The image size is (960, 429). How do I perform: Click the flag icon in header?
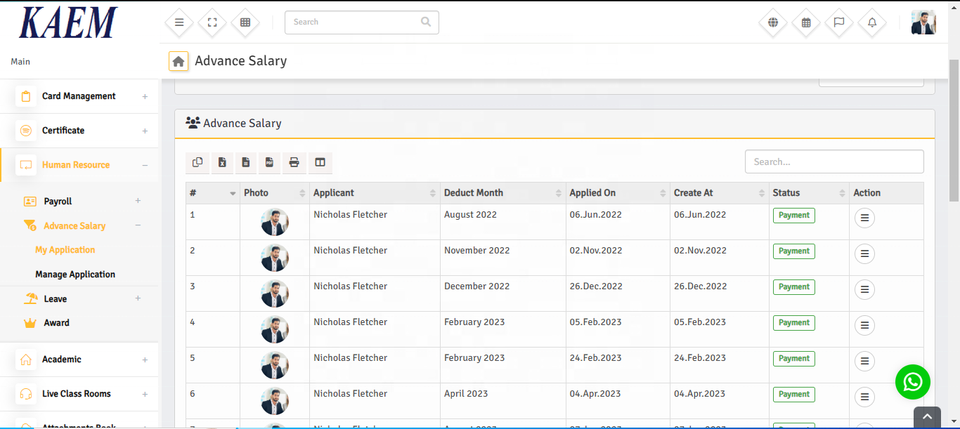839,22
